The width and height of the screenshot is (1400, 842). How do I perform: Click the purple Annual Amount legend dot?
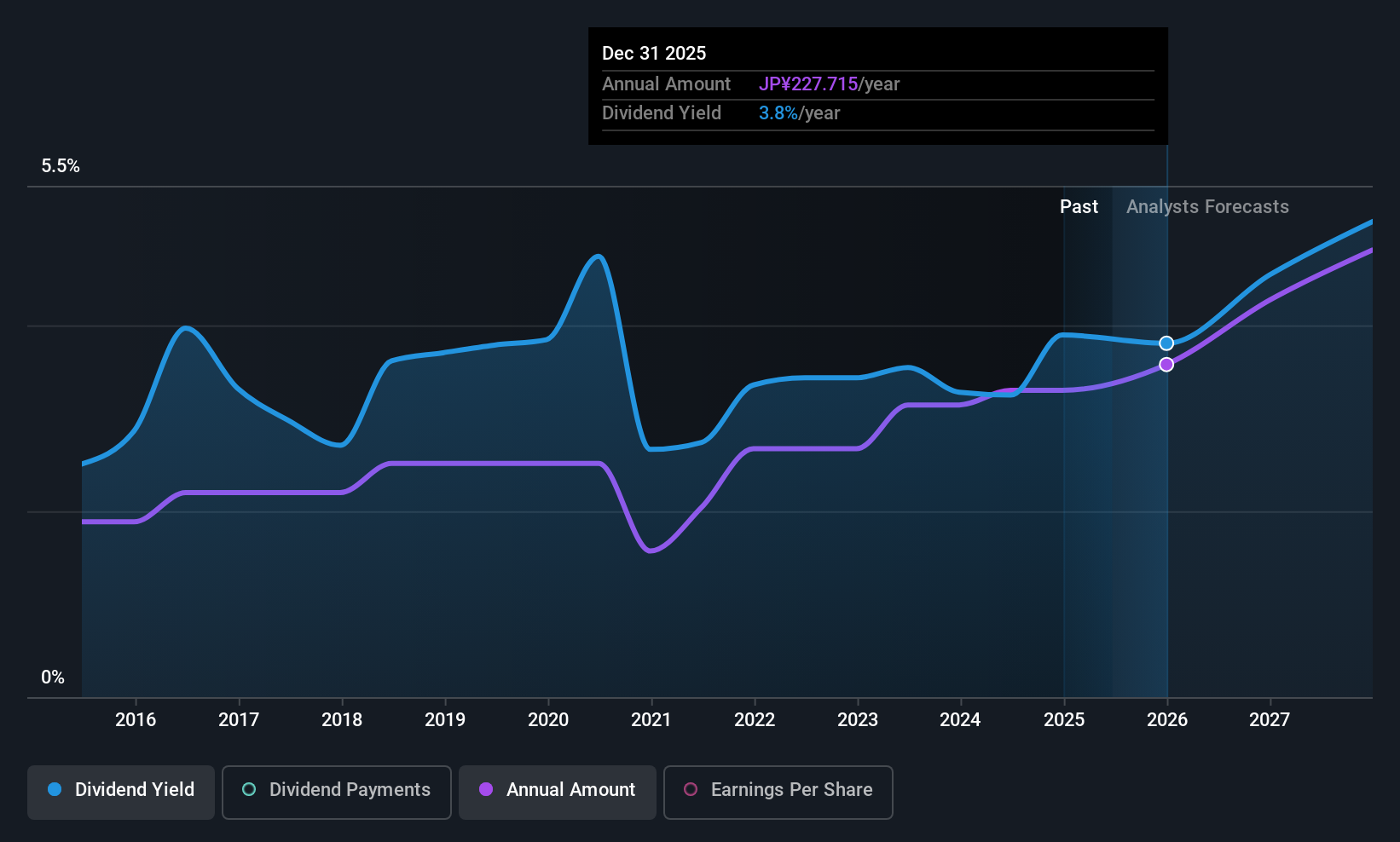[486, 789]
